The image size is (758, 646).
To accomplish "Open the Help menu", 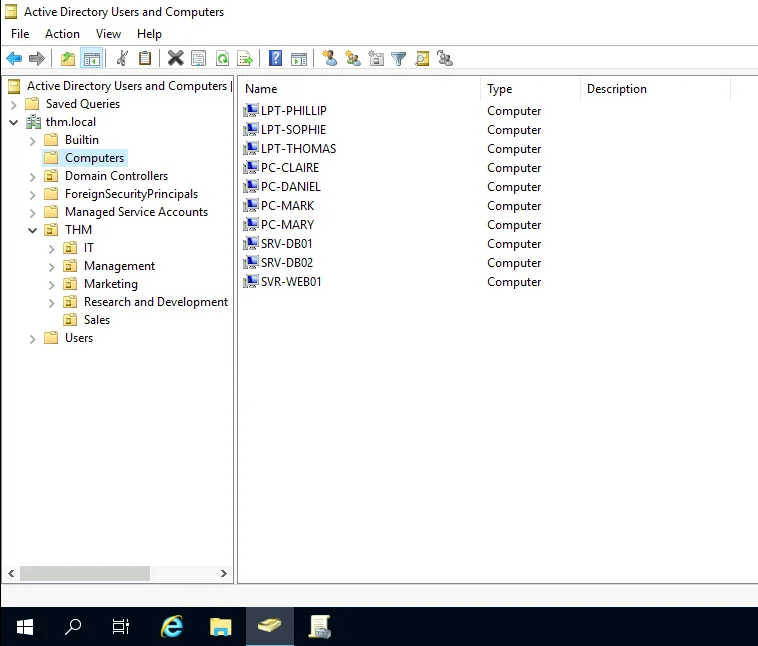I will [x=149, y=34].
